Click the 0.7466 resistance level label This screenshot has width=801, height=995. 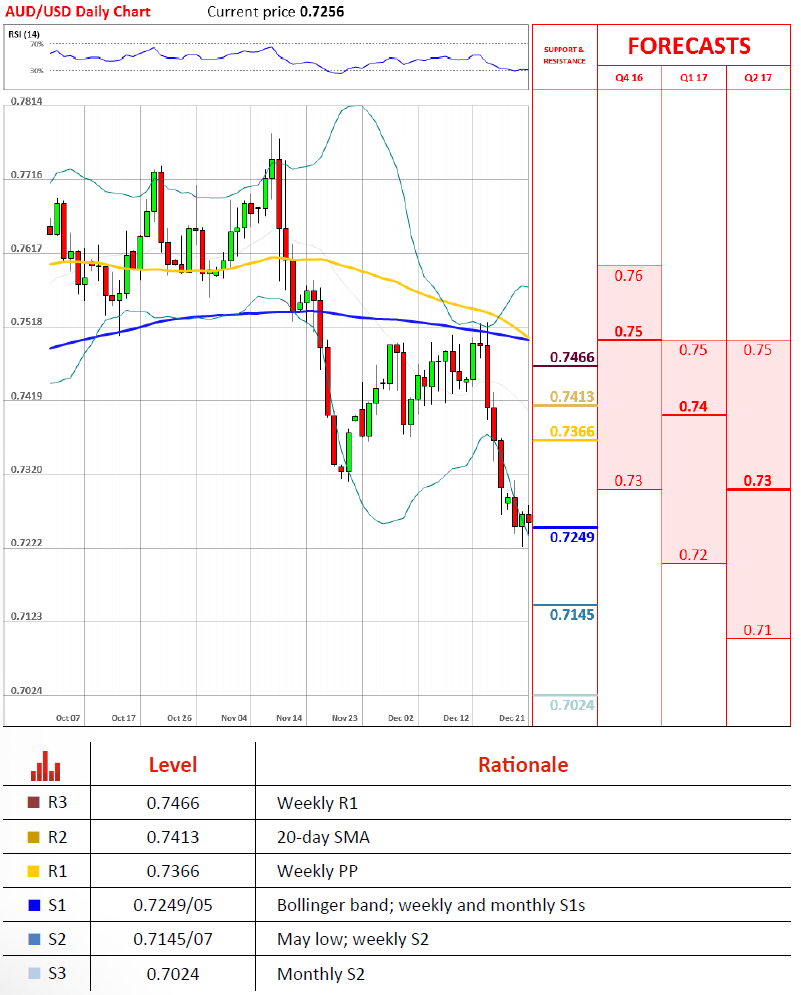point(572,357)
